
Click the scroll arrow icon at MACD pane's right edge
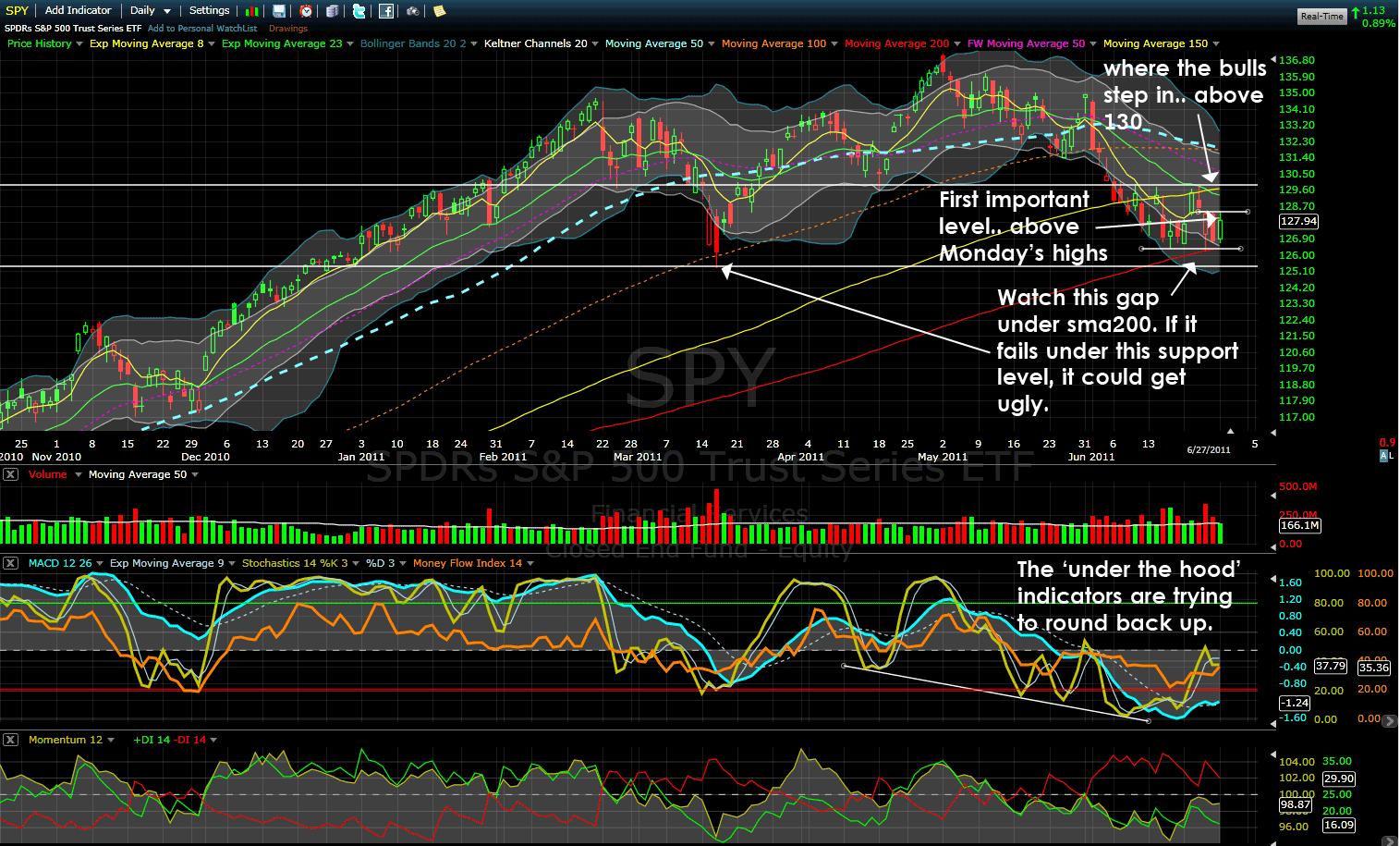[1390, 720]
